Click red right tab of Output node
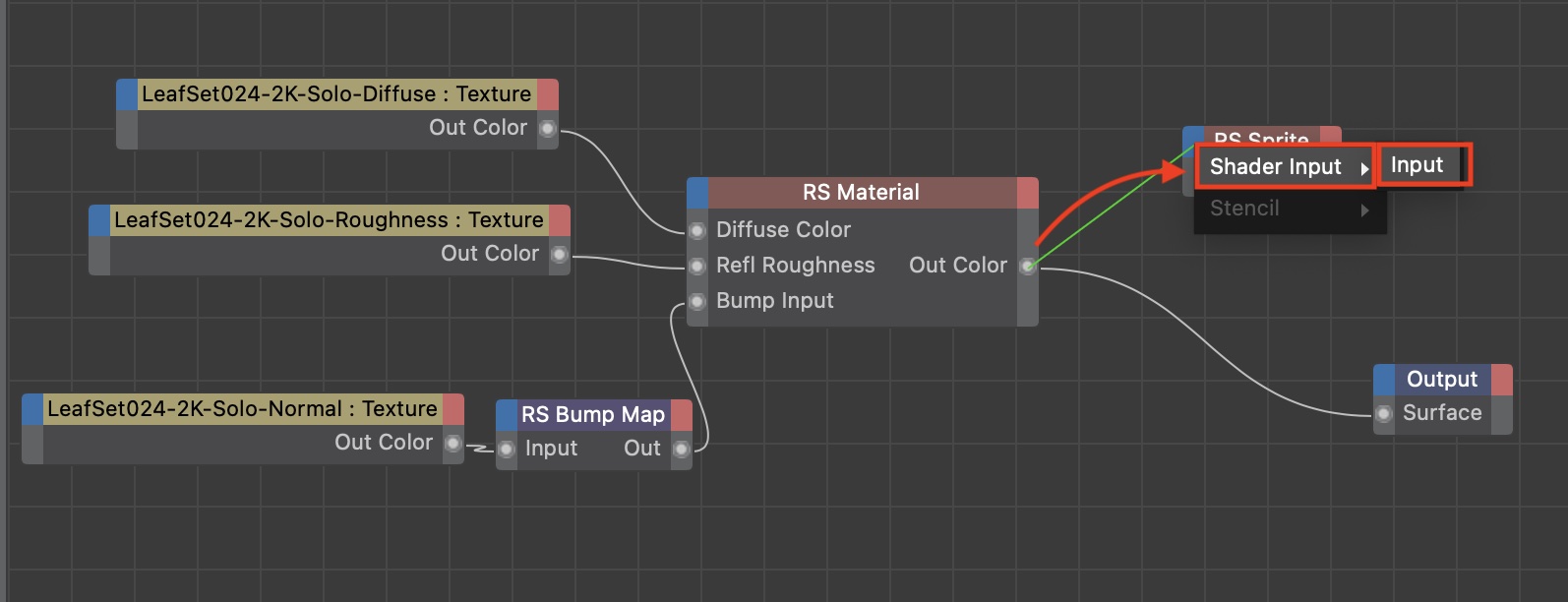1568x602 pixels. tap(1501, 380)
